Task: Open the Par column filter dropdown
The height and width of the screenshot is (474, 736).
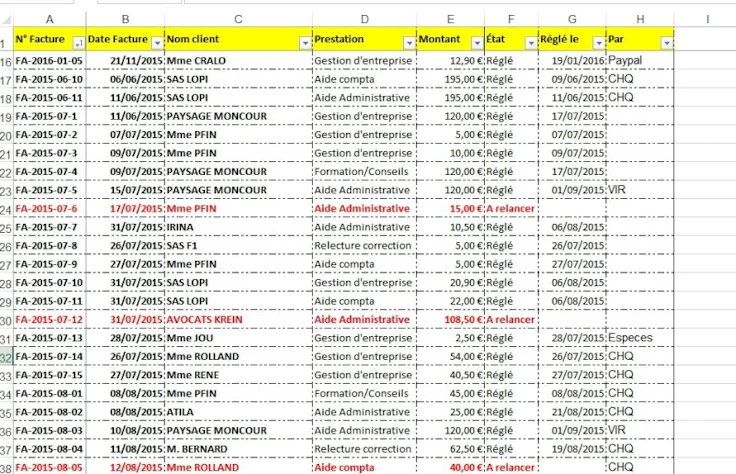Action: click(x=667, y=43)
